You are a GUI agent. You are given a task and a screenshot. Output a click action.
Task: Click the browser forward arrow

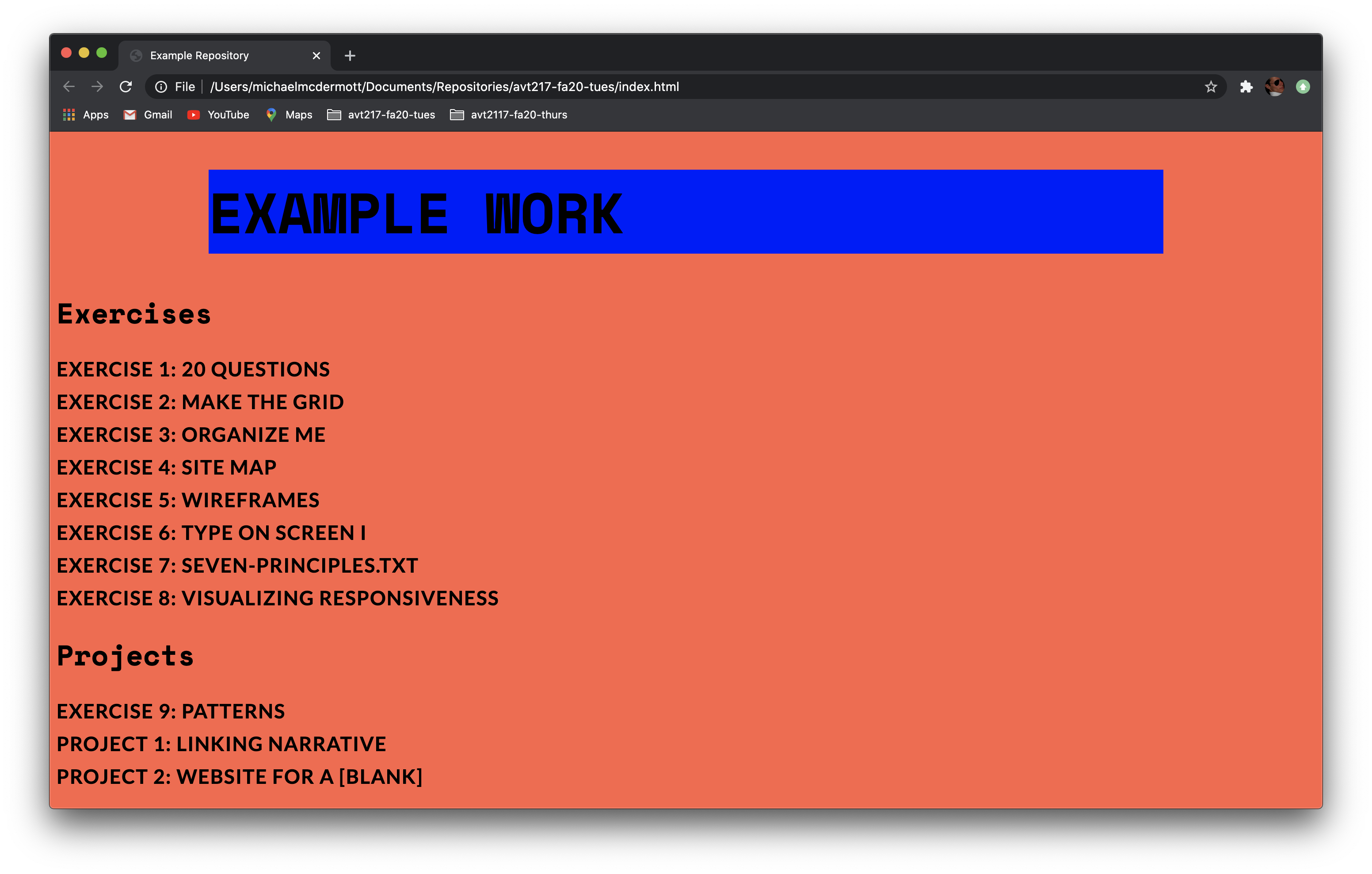click(x=97, y=87)
